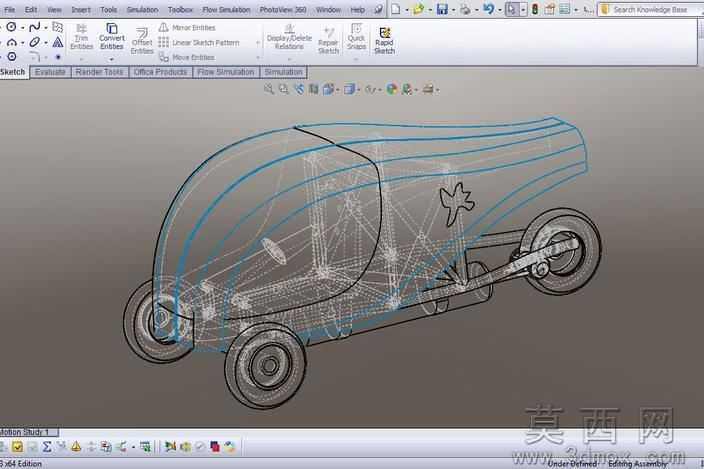Click the Apply Scene icon
Viewport: 704px width, 469px height.
click(407, 89)
